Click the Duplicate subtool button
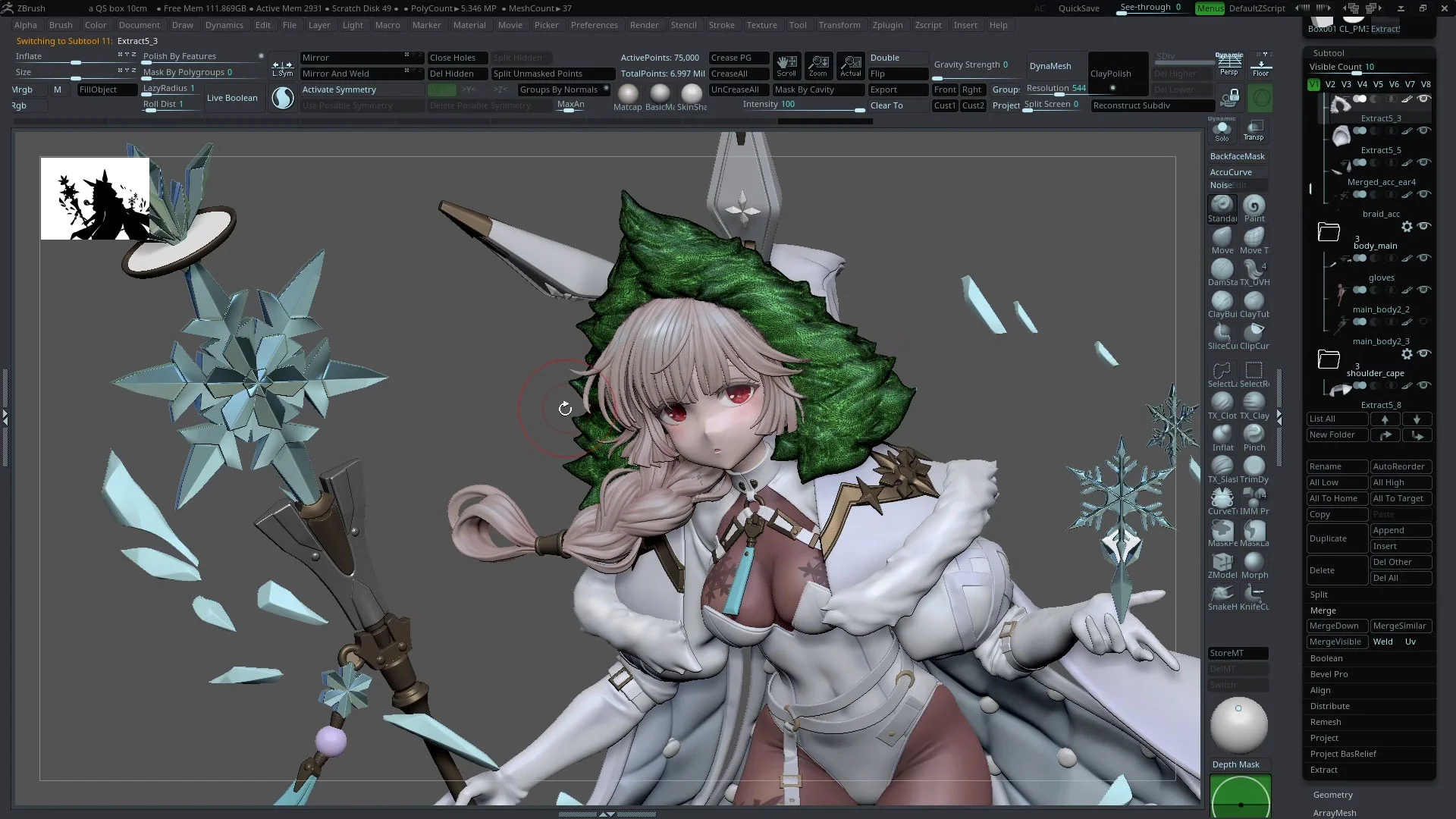 pos(1337,538)
